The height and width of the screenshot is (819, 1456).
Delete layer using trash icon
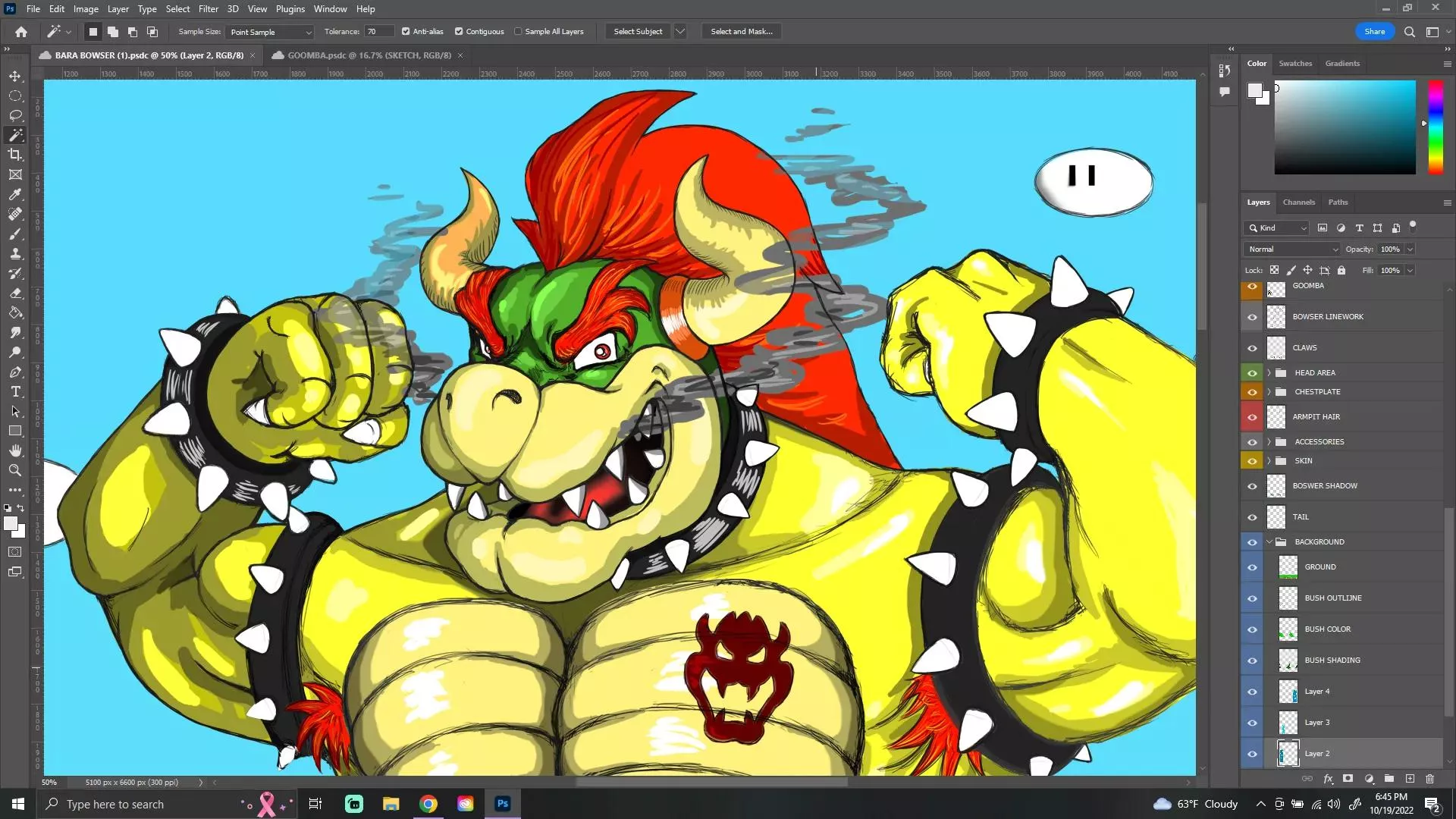(1430, 779)
